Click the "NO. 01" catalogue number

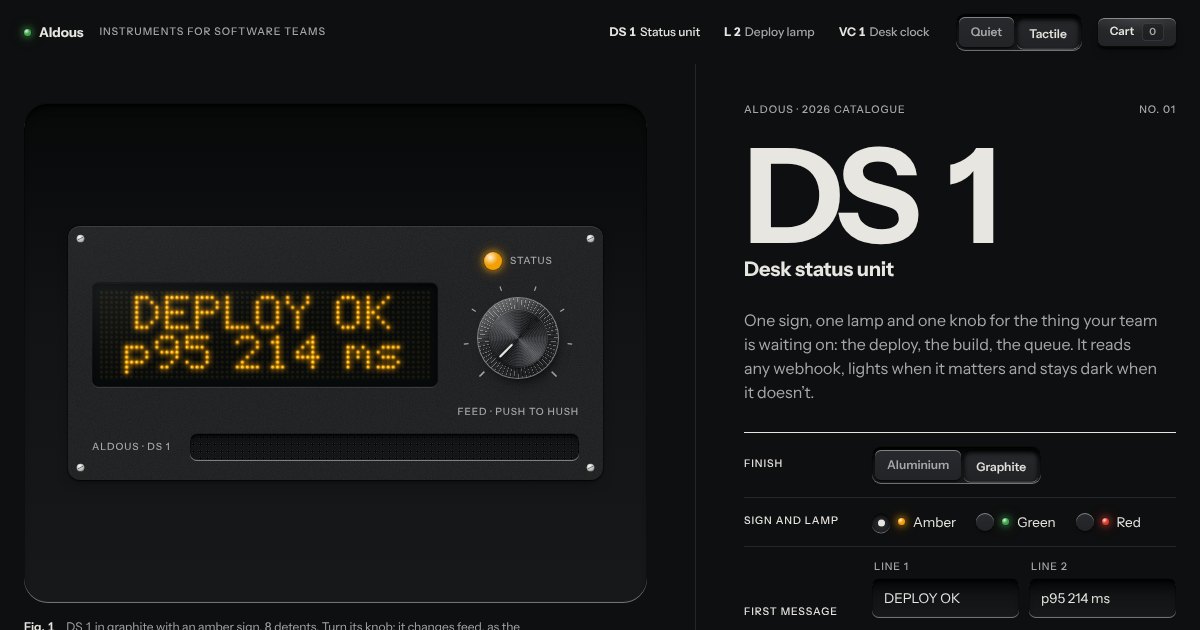pyautogui.click(x=1157, y=109)
